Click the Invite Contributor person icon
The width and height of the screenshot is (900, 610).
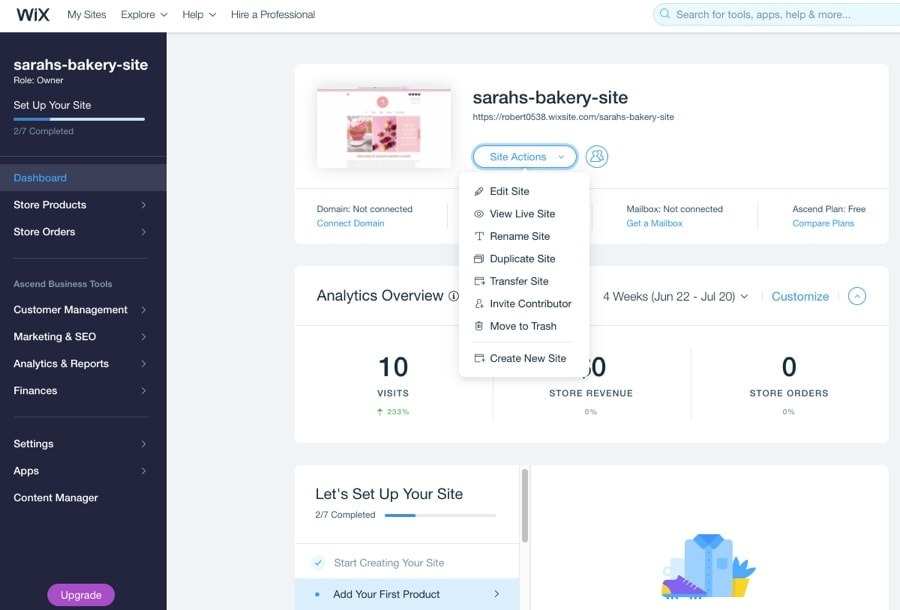[479, 304]
